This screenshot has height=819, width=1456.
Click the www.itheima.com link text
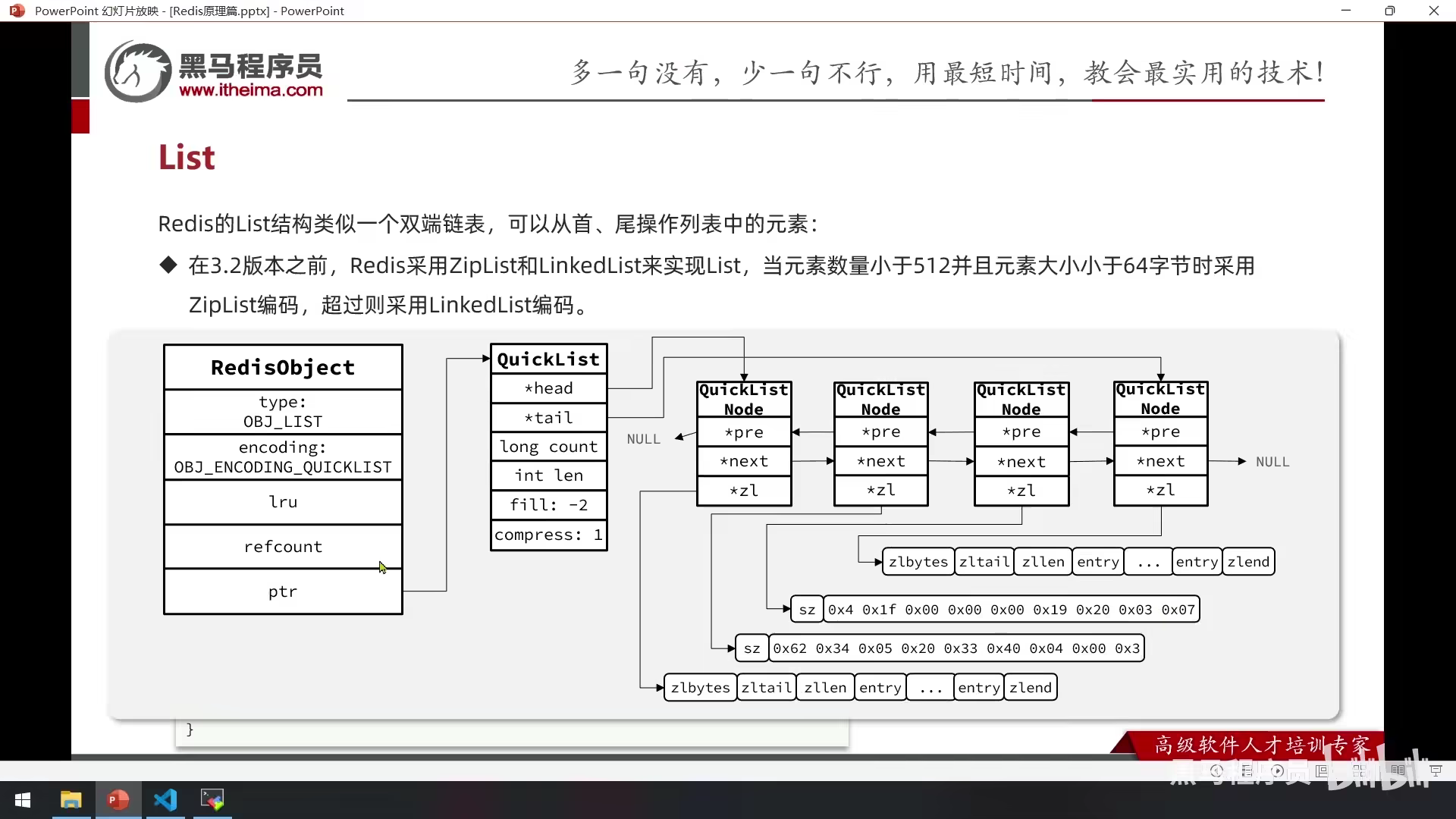[251, 90]
